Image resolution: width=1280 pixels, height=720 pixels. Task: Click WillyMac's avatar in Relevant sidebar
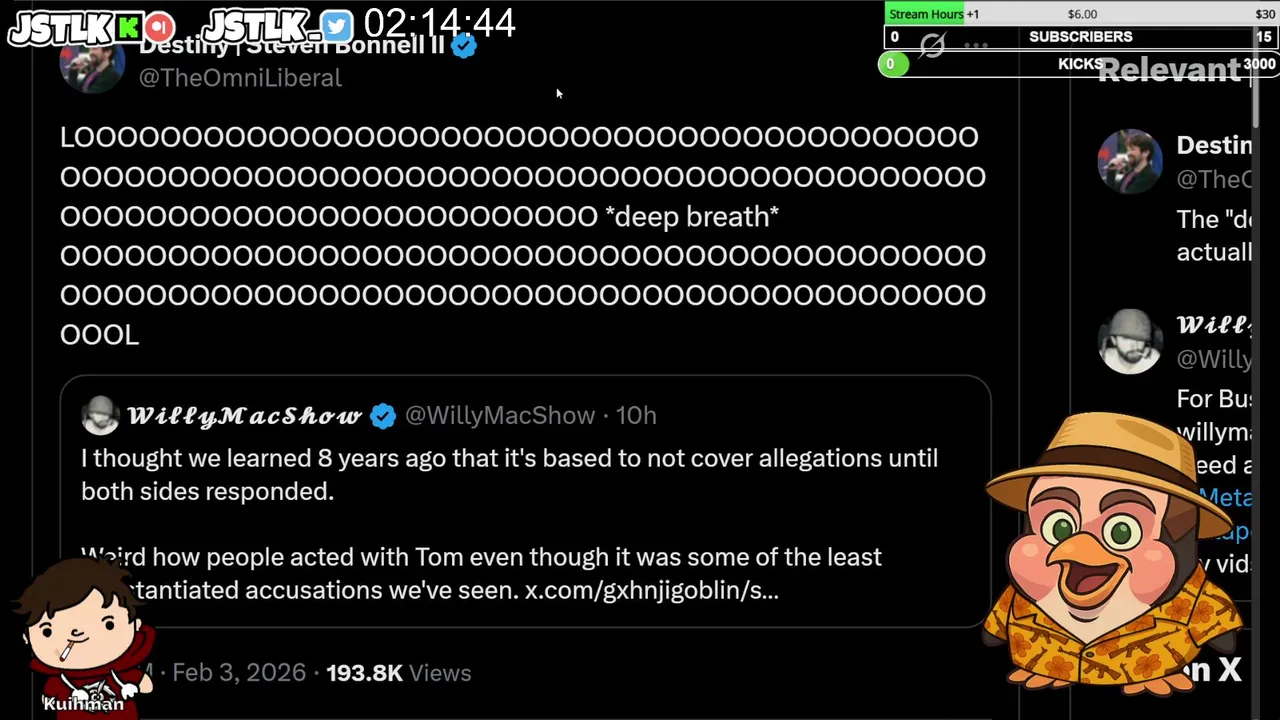click(x=1130, y=341)
